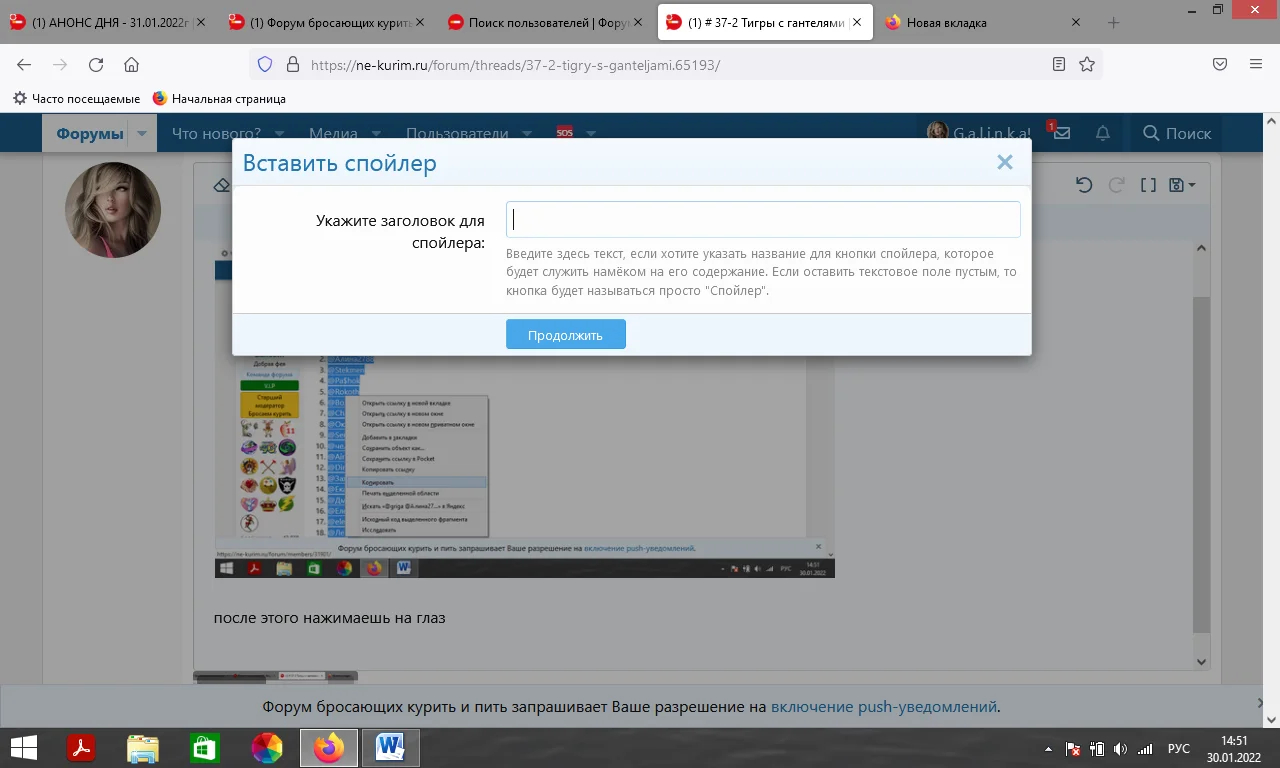Open the notifications bell
The height and width of the screenshot is (768, 1280).
[x=1102, y=131]
